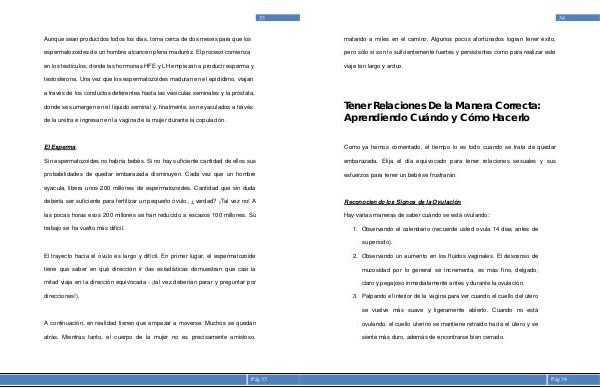Select the 'Pág 33' footer label

coord(259,379)
